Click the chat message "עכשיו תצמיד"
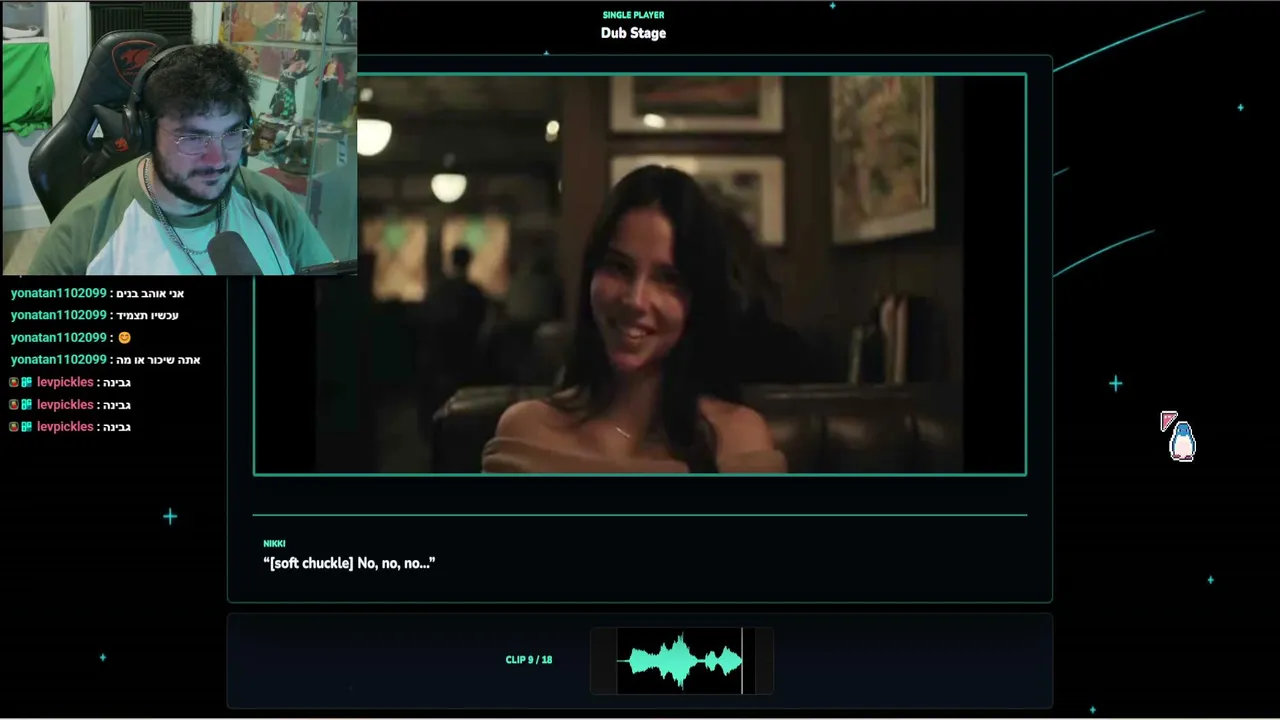The image size is (1280, 720). 148,316
